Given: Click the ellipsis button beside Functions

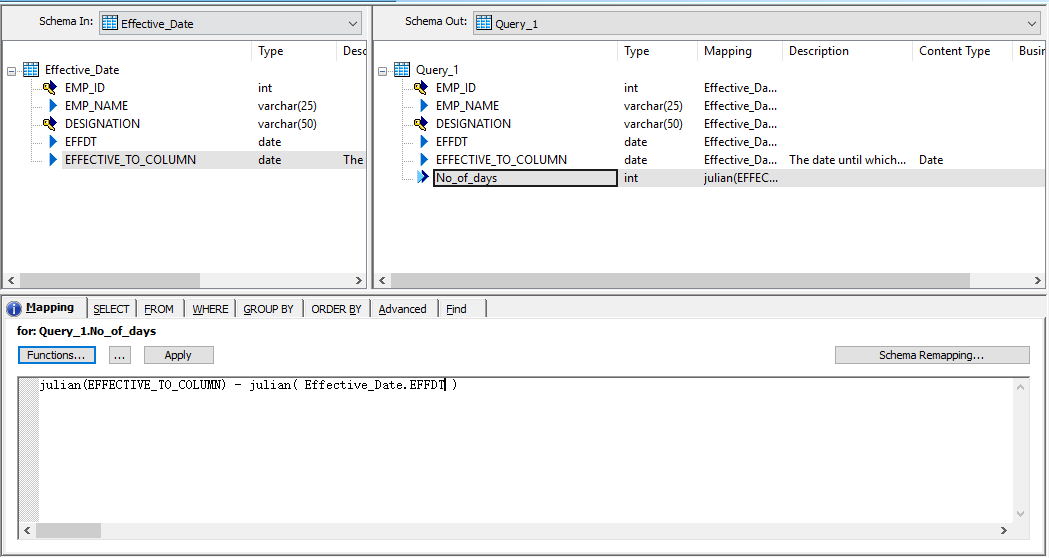Looking at the screenshot, I should point(120,355).
